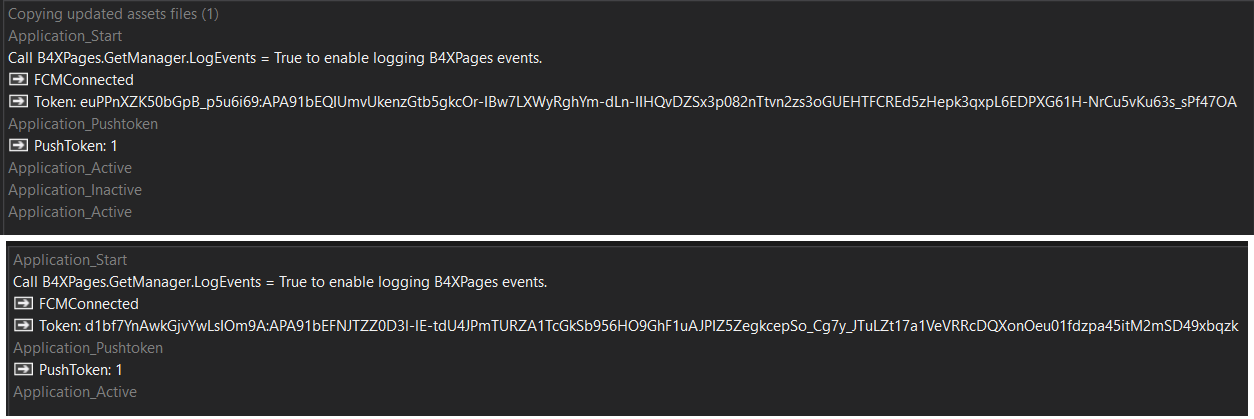Click arrow icon beside the d1bf7Yn token line

point(23,326)
